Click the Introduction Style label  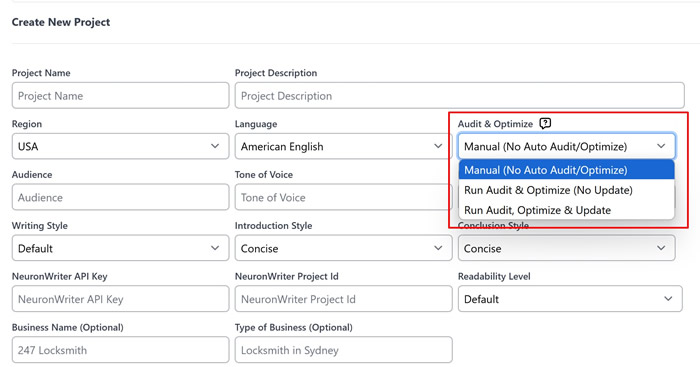click(x=274, y=226)
